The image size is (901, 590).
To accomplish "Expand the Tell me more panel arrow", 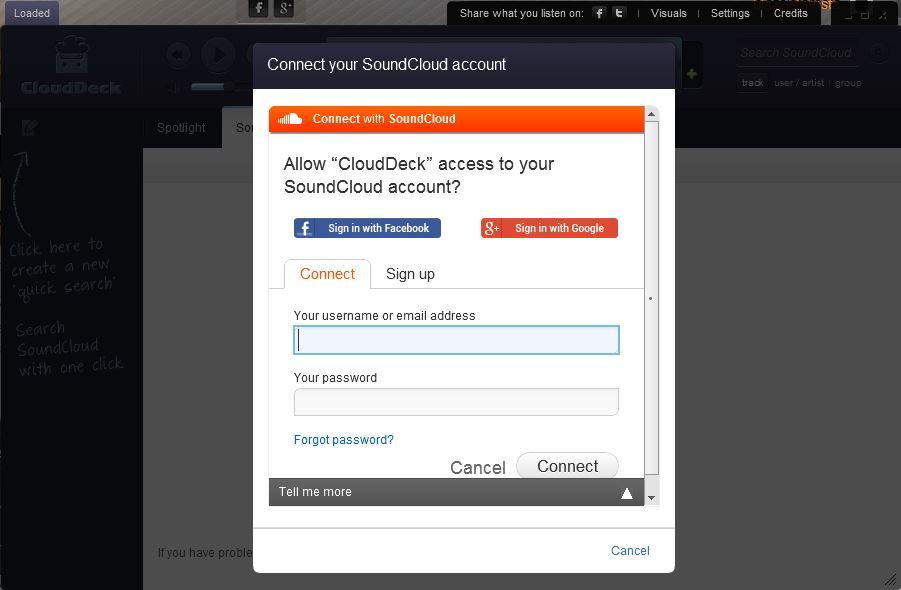I will pyautogui.click(x=627, y=493).
